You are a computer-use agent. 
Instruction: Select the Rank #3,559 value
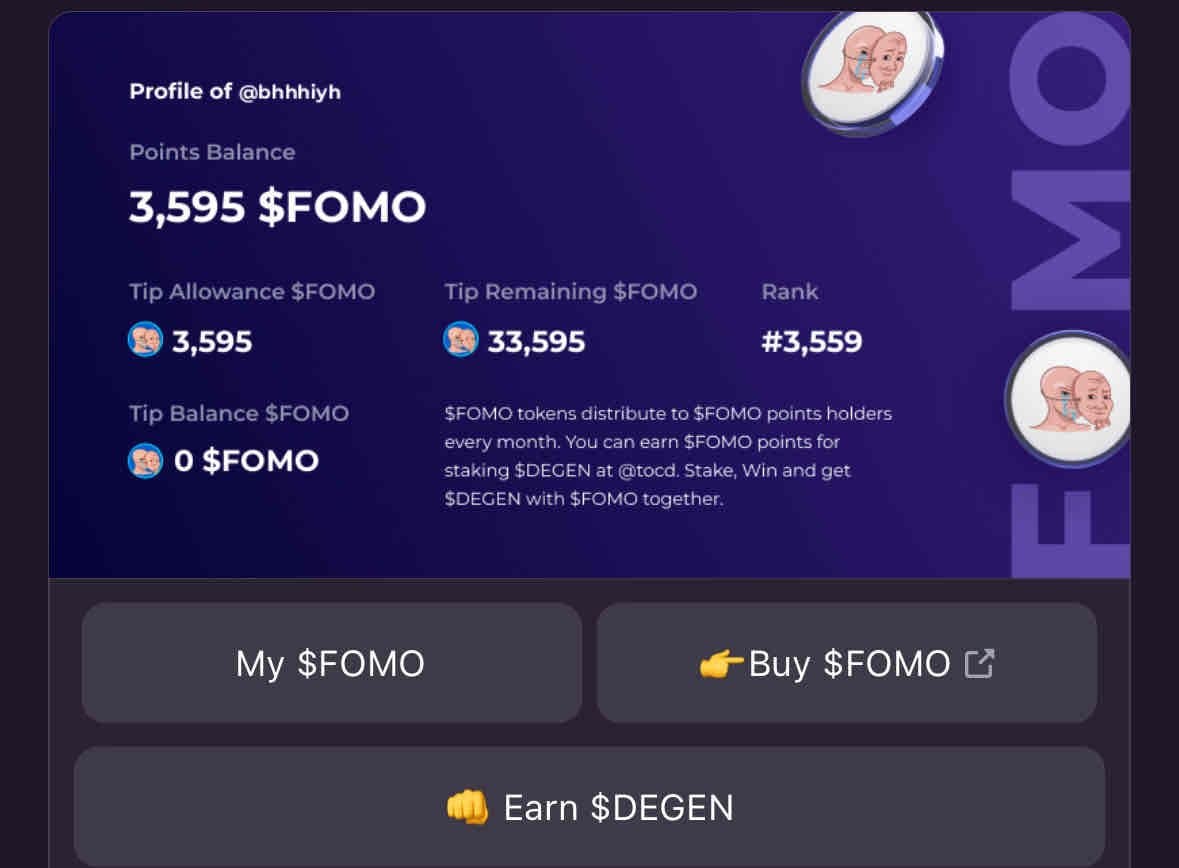(x=811, y=342)
